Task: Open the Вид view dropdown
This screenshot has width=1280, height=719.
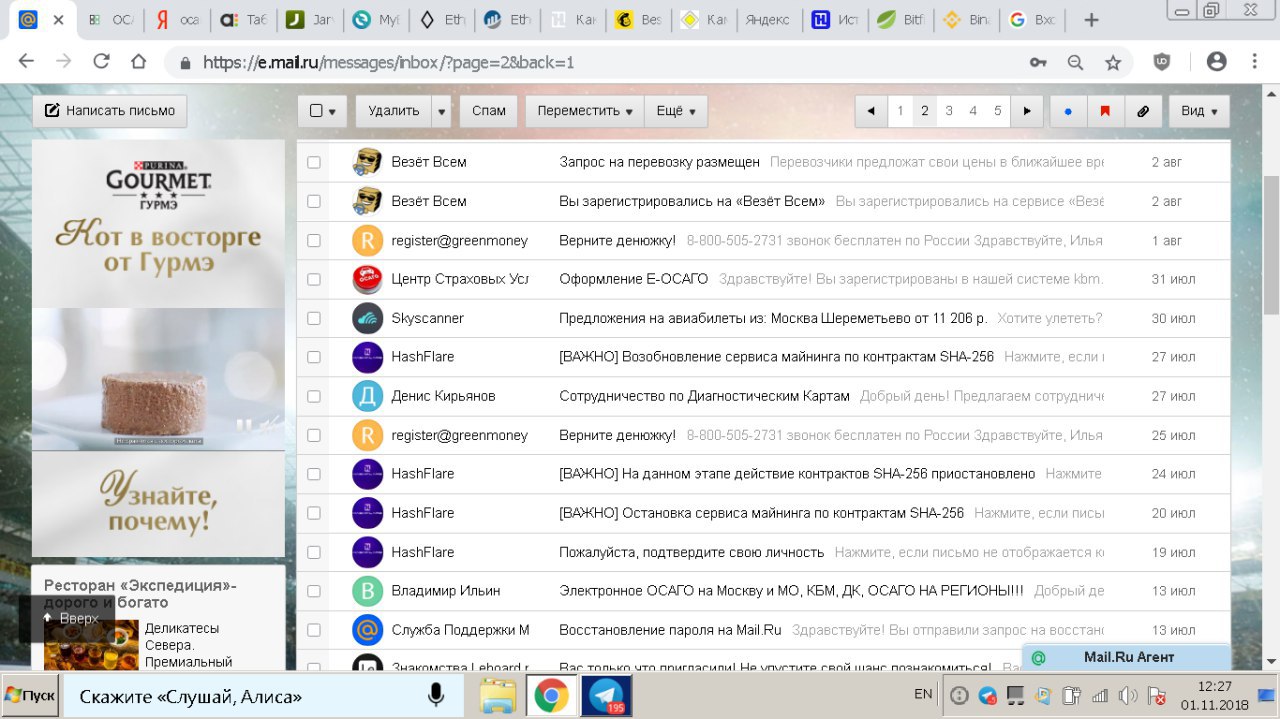Action: click(x=1199, y=111)
